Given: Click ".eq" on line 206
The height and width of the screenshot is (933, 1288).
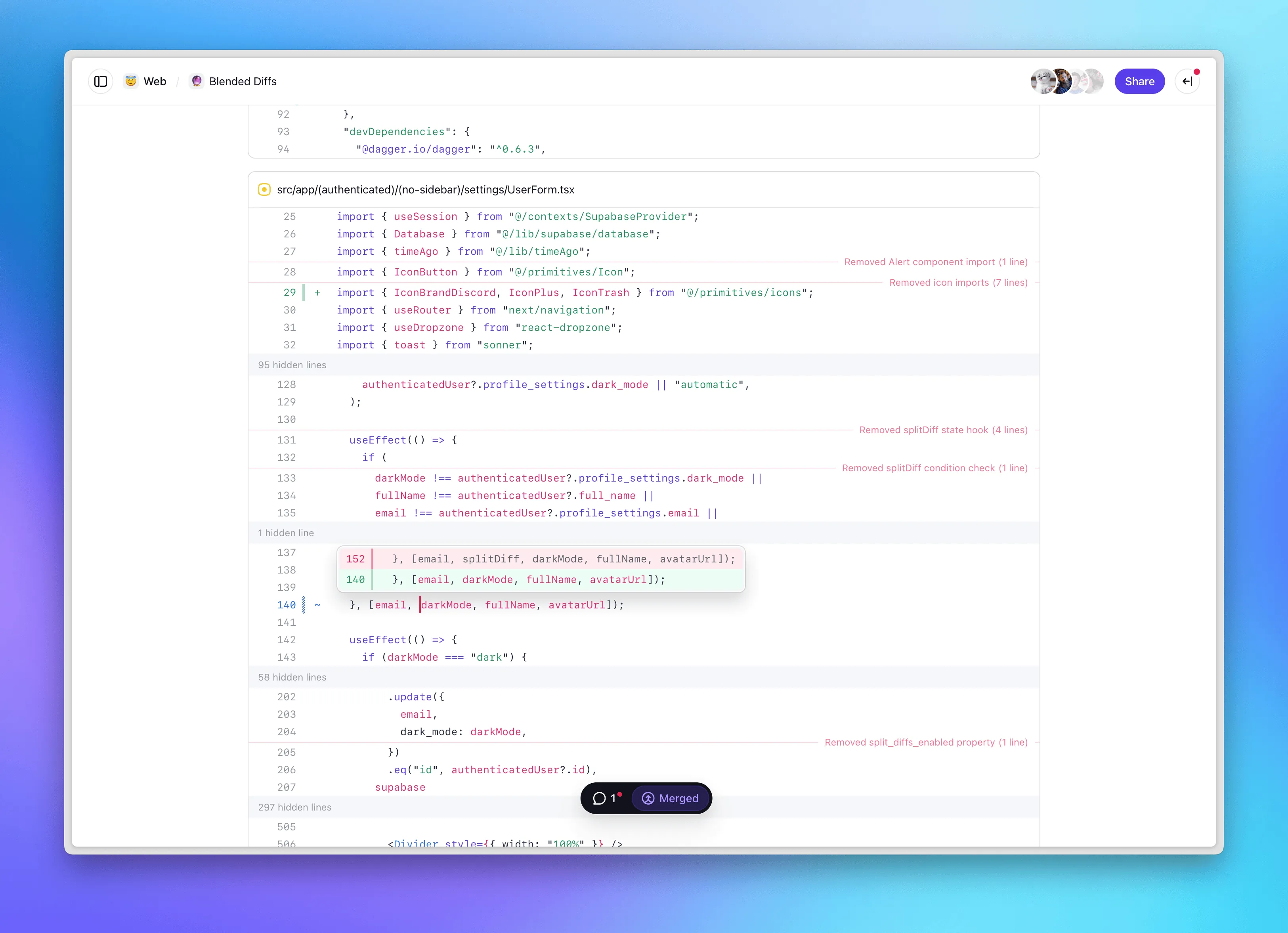Looking at the screenshot, I should tap(397, 770).
